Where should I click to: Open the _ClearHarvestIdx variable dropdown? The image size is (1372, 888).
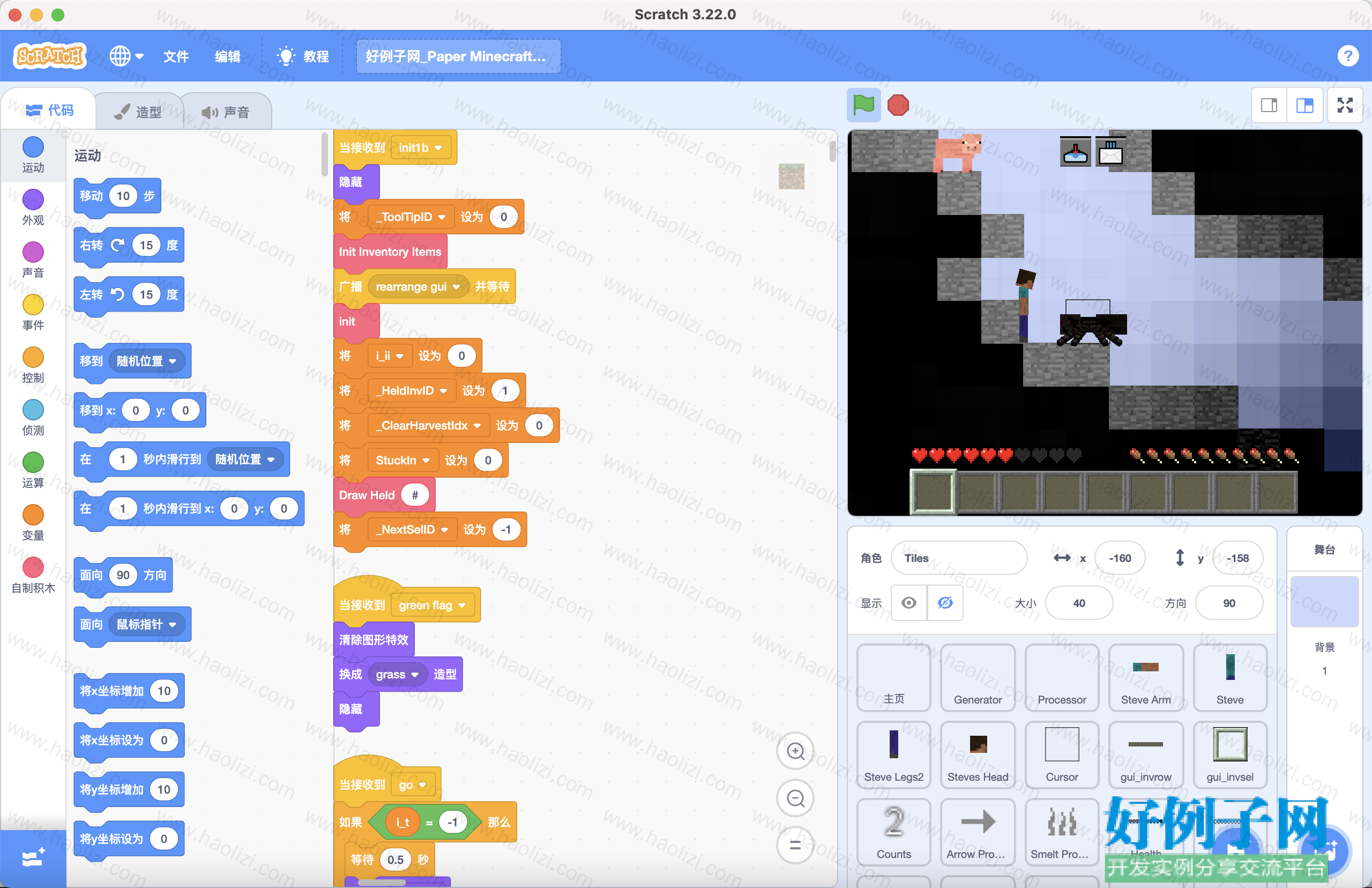428,426
